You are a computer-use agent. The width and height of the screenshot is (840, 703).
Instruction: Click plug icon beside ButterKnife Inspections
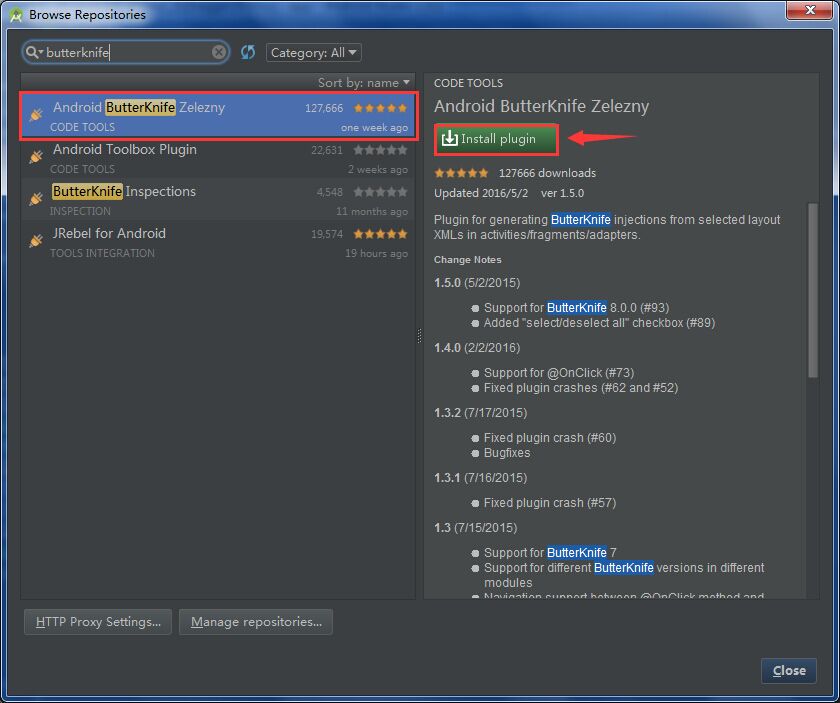tap(36, 199)
